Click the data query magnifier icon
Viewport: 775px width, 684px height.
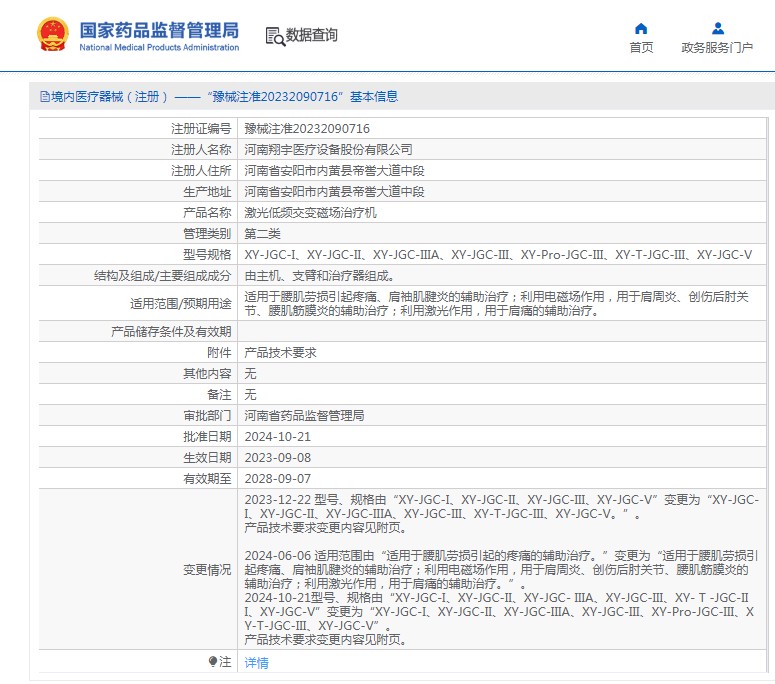point(275,36)
